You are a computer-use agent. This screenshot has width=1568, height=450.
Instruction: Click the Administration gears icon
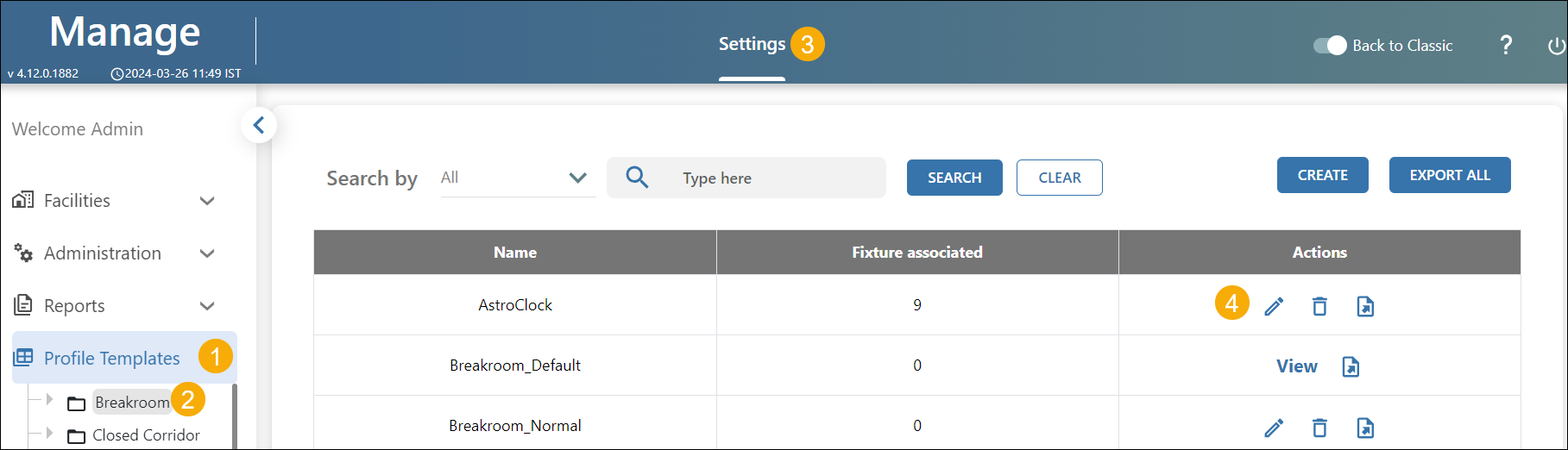point(23,253)
